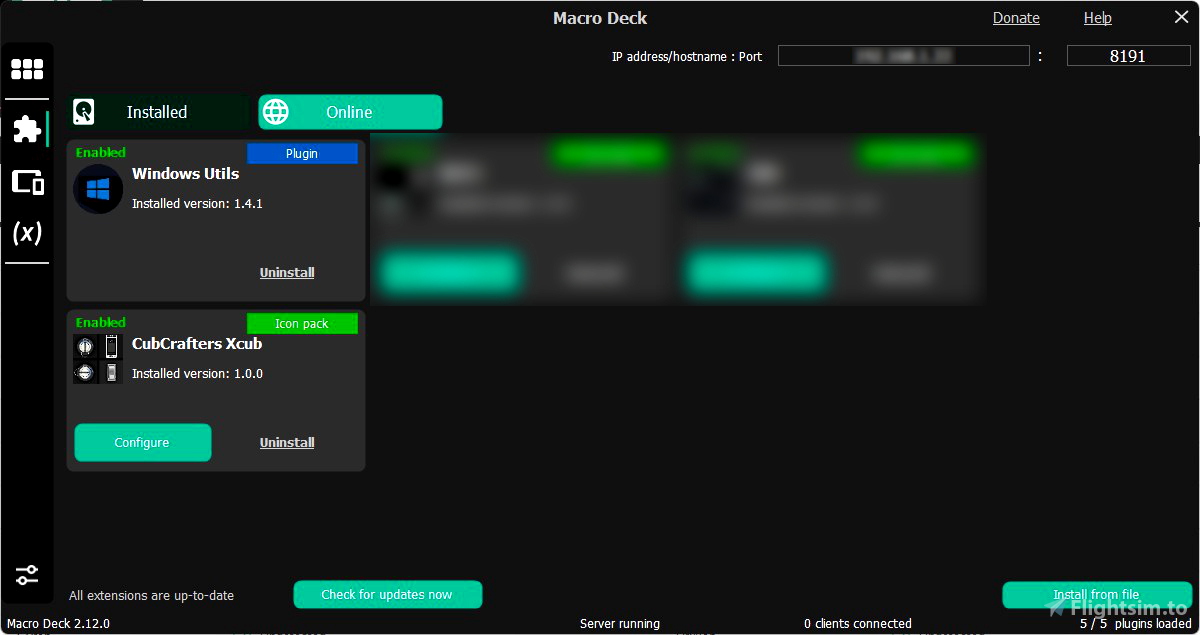Click Install from file button
The image size is (1200, 635).
[1096, 595]
